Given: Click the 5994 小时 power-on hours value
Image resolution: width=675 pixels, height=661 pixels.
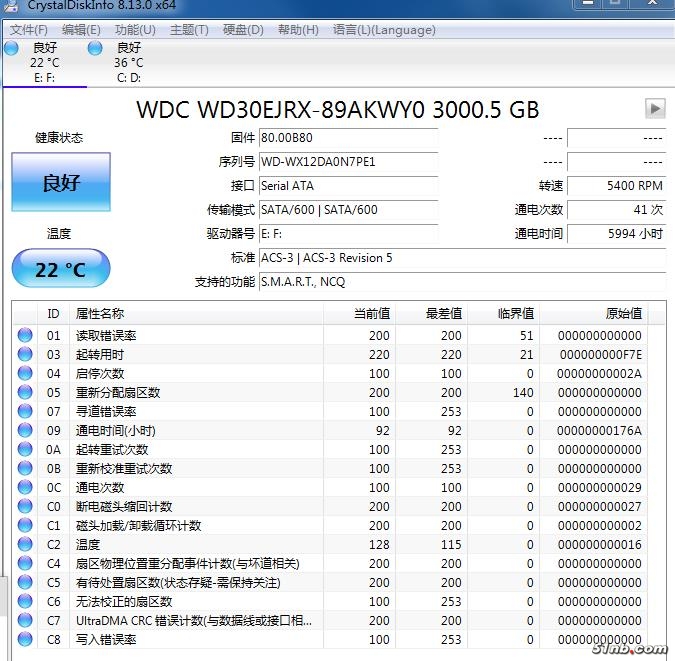Looking at the screenshot, I should pyautogui.click(x=616, y=234).
